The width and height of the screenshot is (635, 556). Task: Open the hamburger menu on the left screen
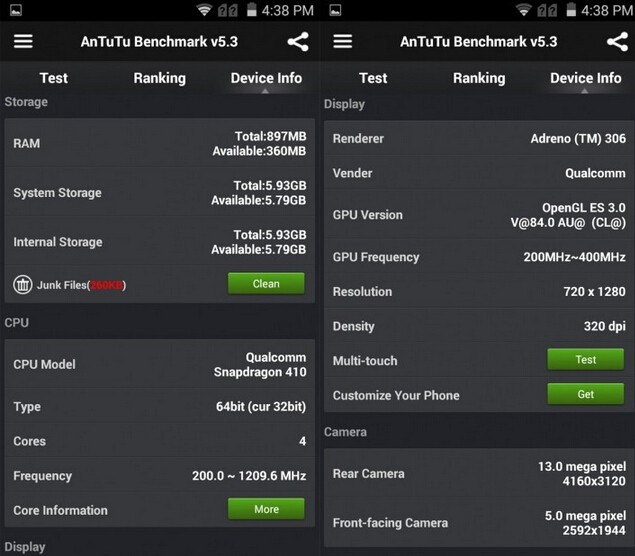point(23,42)
